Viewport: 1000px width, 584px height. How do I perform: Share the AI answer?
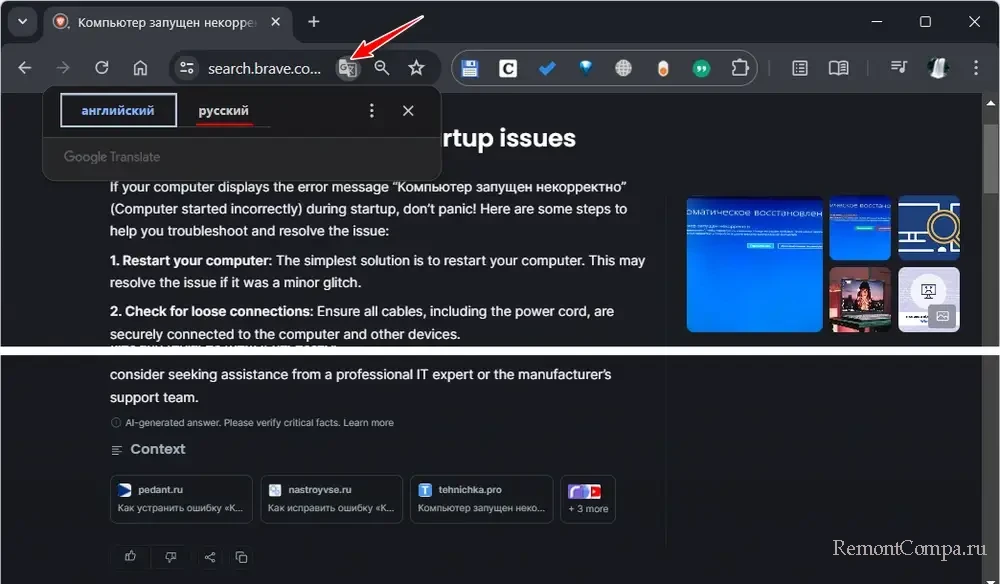(x=209, y=557)
